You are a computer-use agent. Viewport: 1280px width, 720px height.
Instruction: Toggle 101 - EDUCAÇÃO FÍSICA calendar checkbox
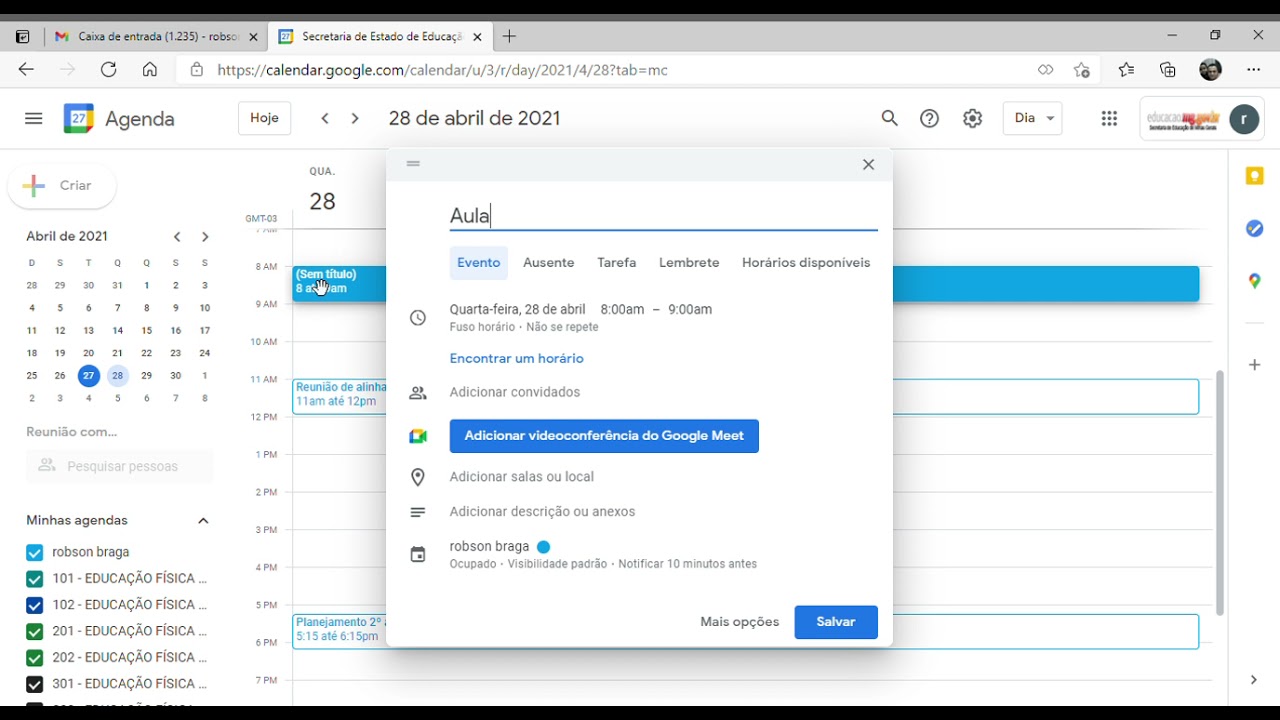35,579
